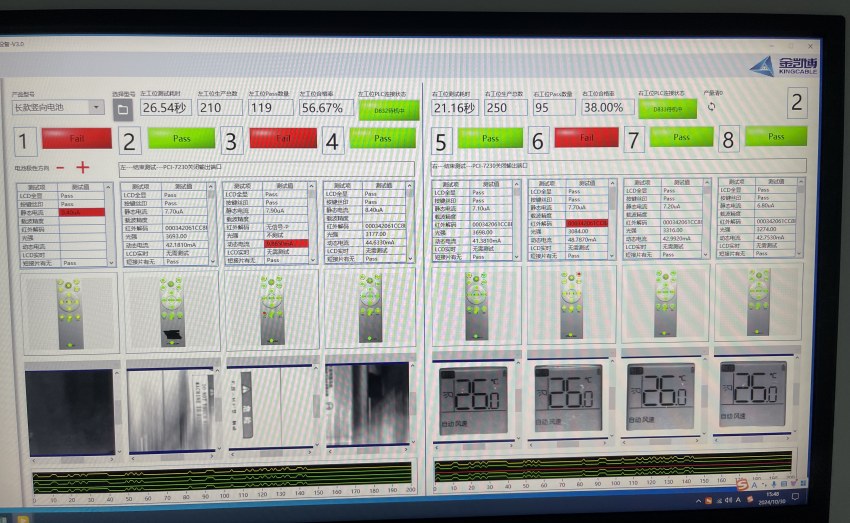Click left station total count field 210
This screenshot has height=523, width=850.
coord(220,107)
